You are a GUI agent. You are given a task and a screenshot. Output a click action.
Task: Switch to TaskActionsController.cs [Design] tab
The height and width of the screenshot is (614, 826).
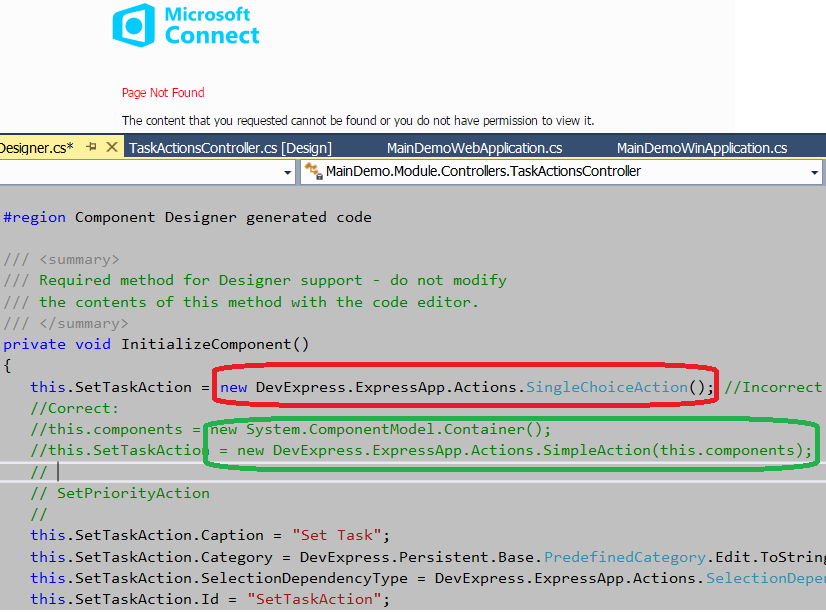[x=230, y=148]
